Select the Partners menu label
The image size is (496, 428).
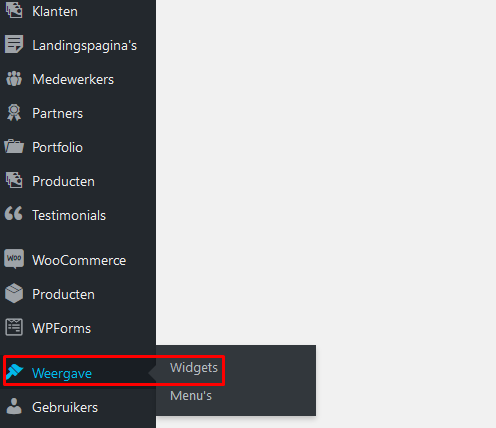pyautogui.click(x=57, y=113)
